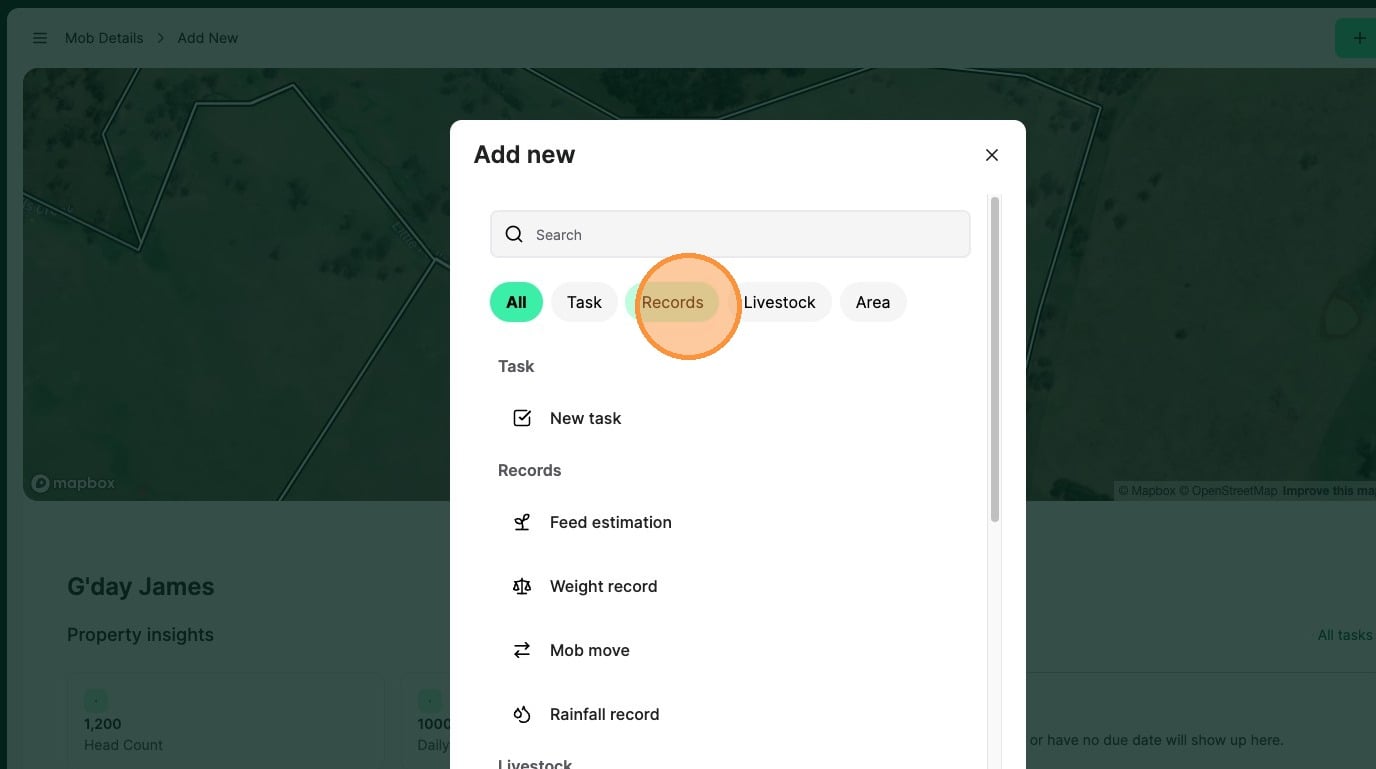Click the Weight record scales icon
This screenshot has height=769, width=1376.
pos(522,586)
